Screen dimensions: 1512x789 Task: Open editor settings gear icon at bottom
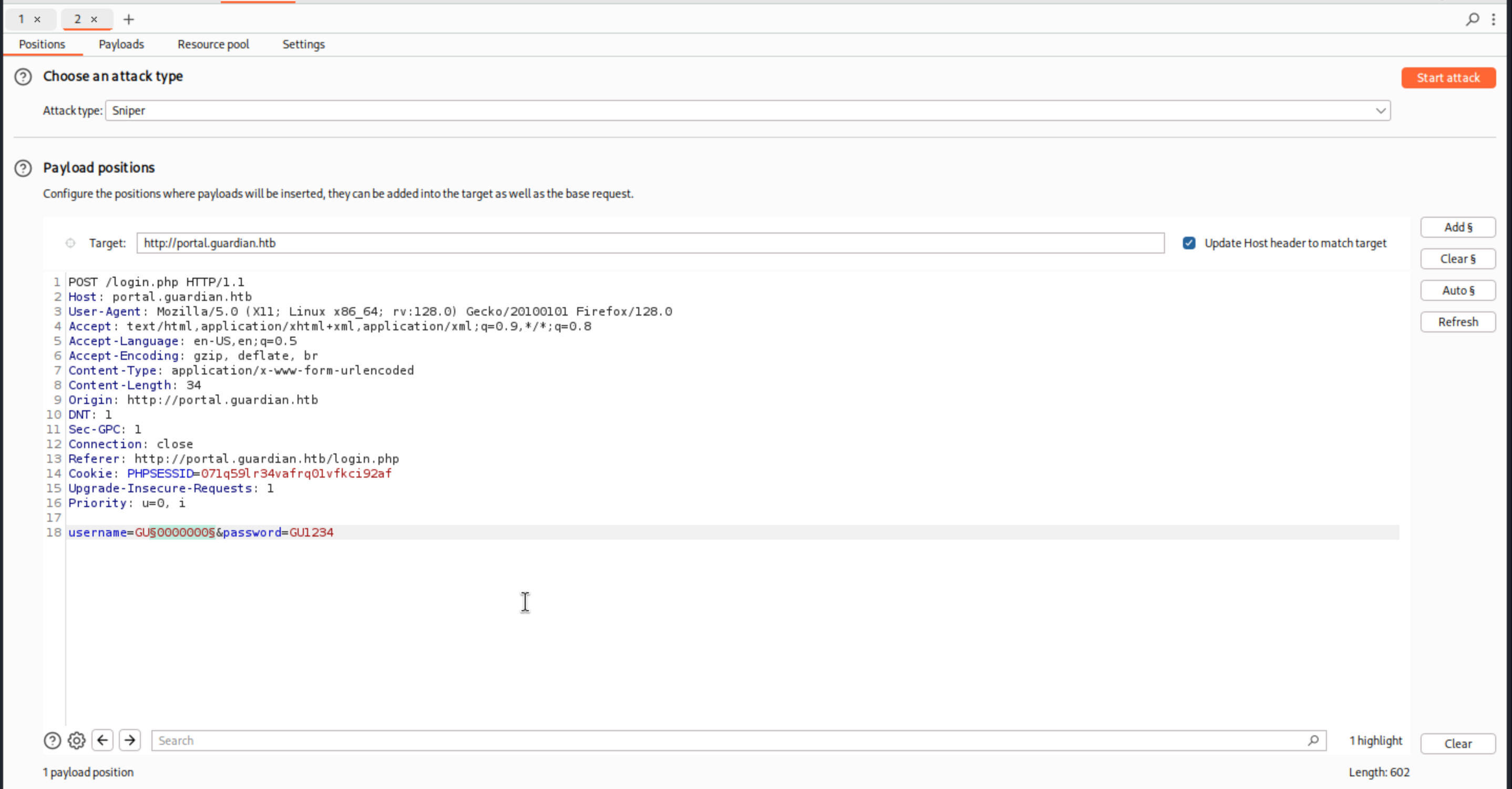click(x=76, y=740)
